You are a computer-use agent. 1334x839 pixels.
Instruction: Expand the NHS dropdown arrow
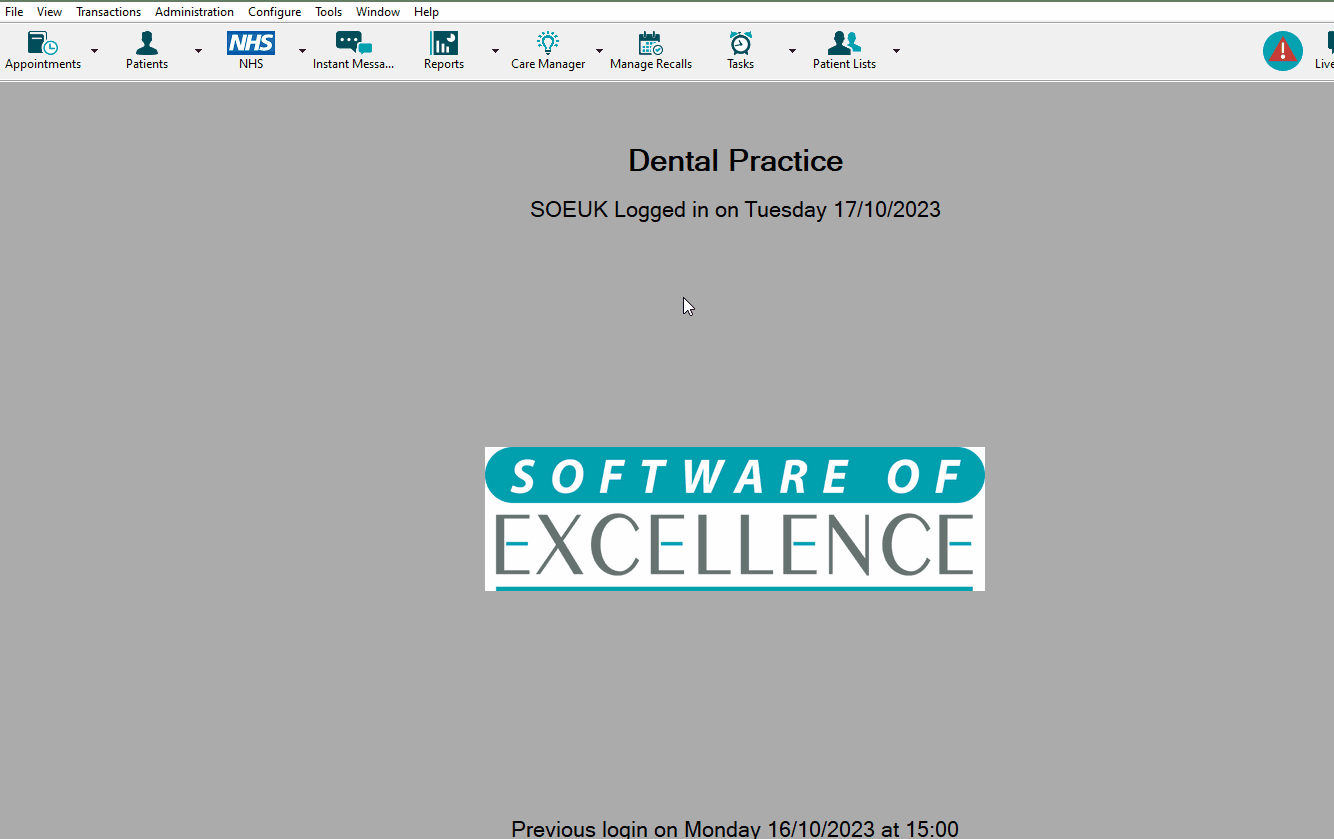pos(302,51)
